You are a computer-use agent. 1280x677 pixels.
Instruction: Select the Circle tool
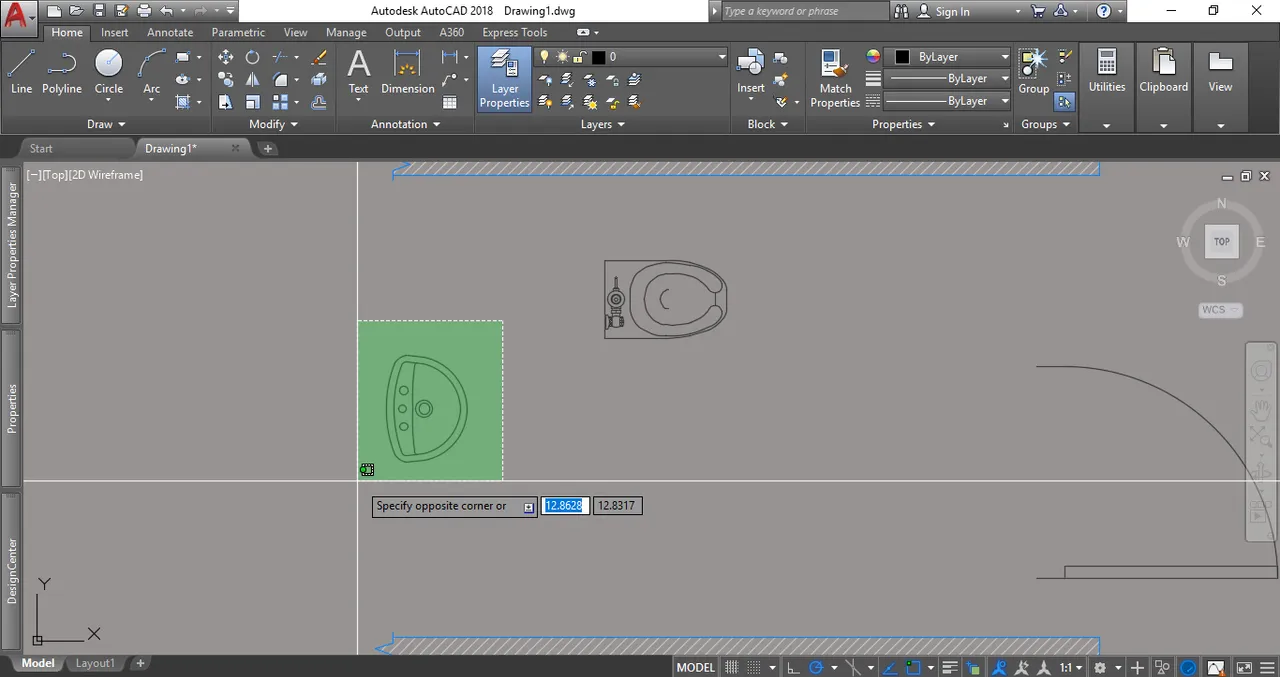[109, 73]
